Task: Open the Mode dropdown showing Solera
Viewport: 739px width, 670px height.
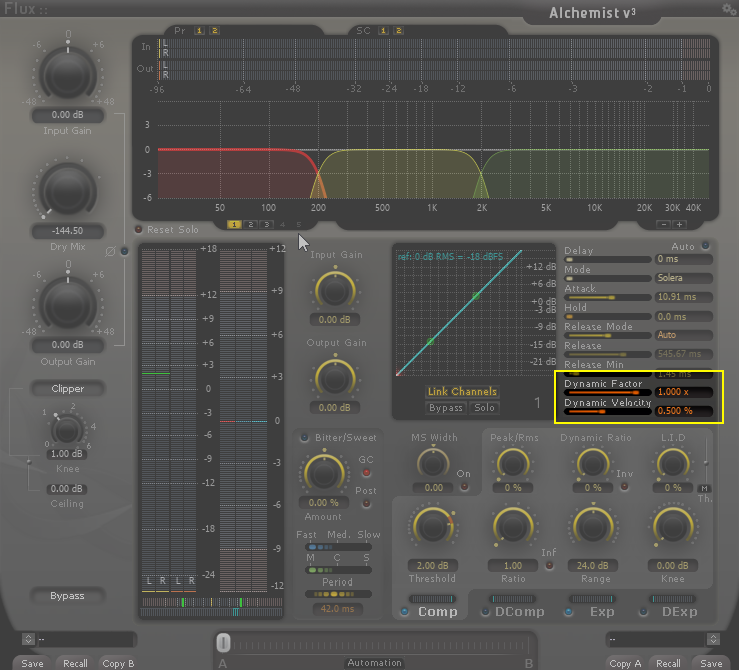Action: [x=684, y=277]
